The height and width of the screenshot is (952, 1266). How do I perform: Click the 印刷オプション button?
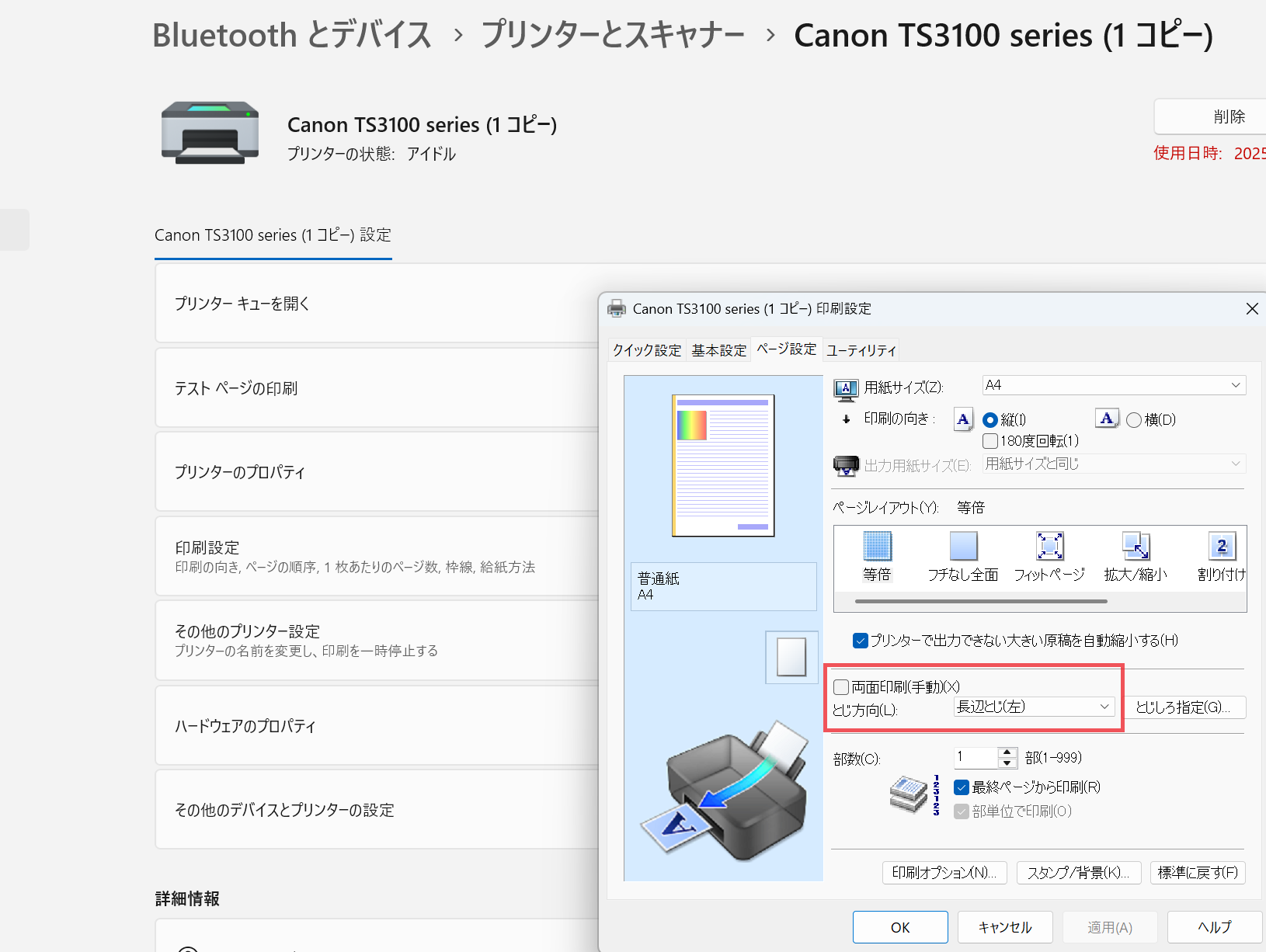(x=944, y=873)
